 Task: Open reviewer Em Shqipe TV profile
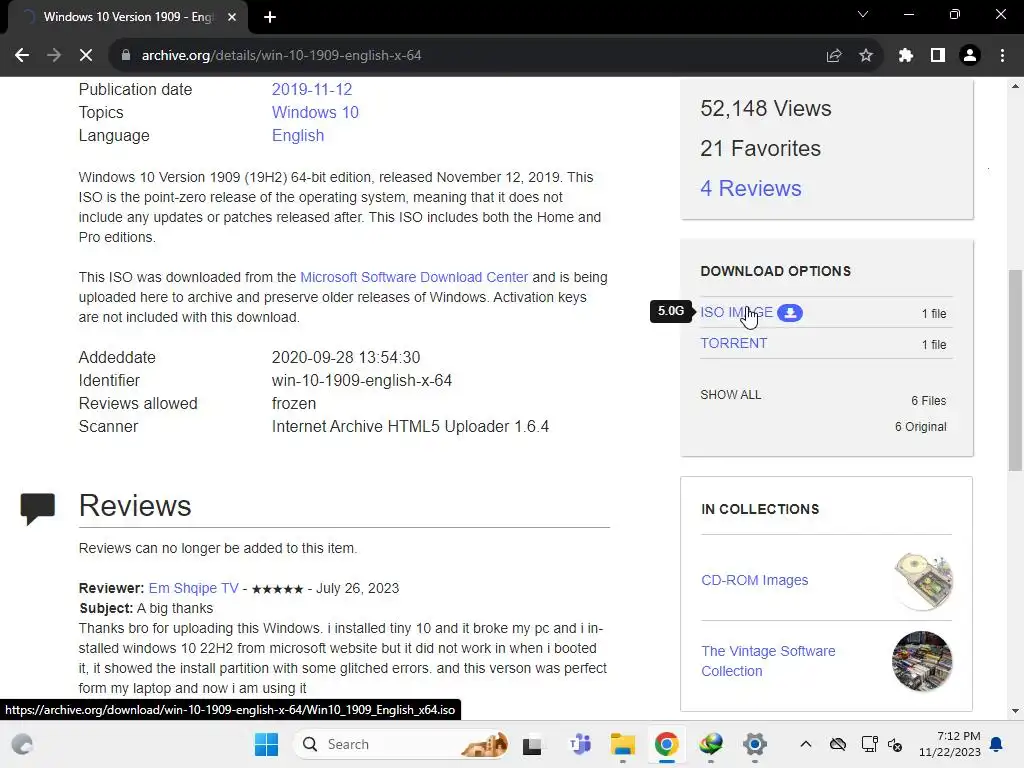coord(193,588)
